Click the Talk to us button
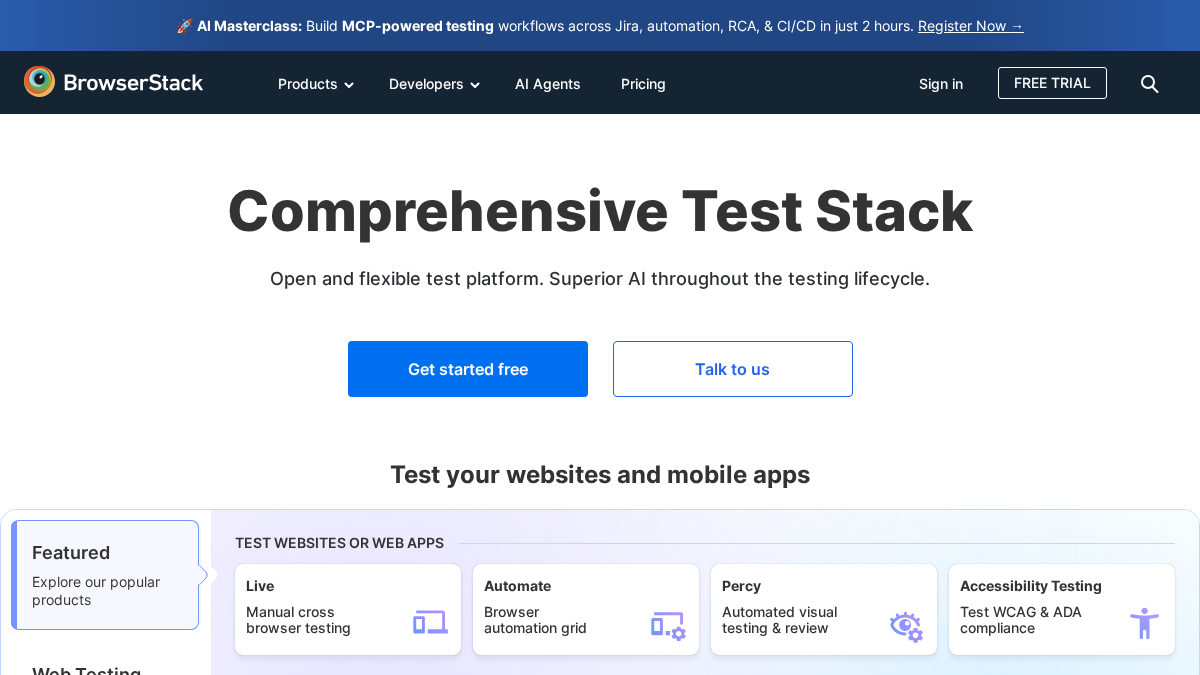Screen dimensions: 1200x675 click(733, 369)
